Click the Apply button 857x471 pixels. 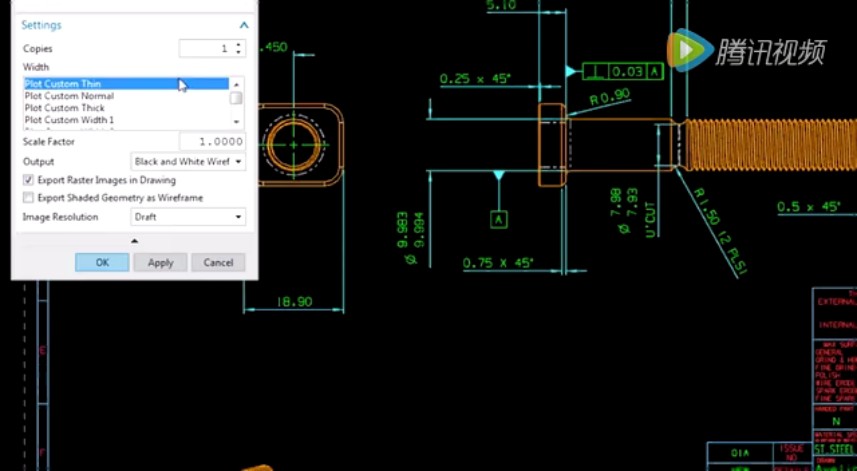point(161,262)
